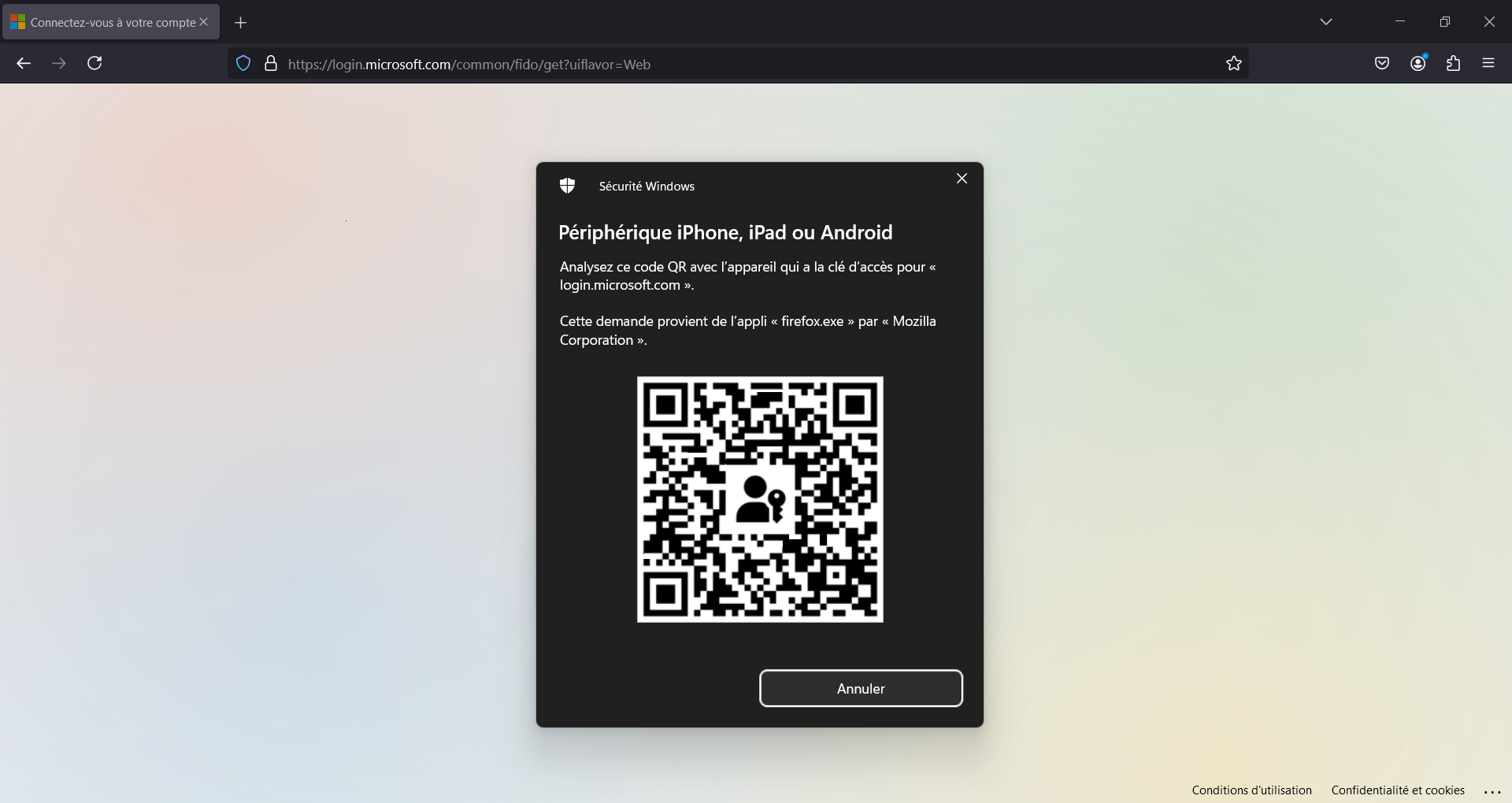Open the Confidentialité et cookies link
Image resolution: width=1512 pixels, height=803 pixels.
click(1398, 790)
